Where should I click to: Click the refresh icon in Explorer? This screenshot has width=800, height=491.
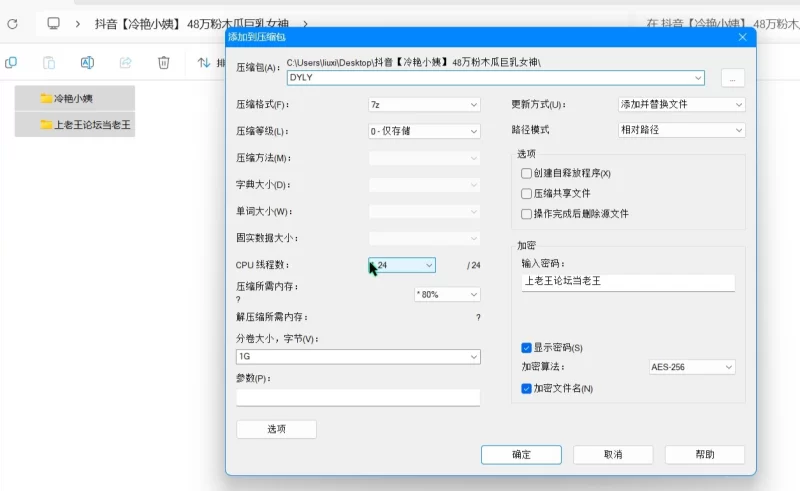pos(13,23)
